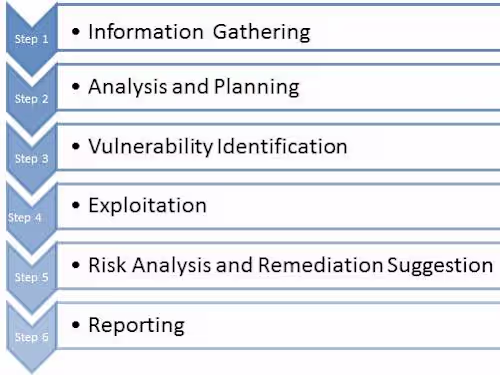The width and height of the screenshot is (500, 375).
Task: Select the Step 6 chevron arrow
Action: [x=32, y=337]
